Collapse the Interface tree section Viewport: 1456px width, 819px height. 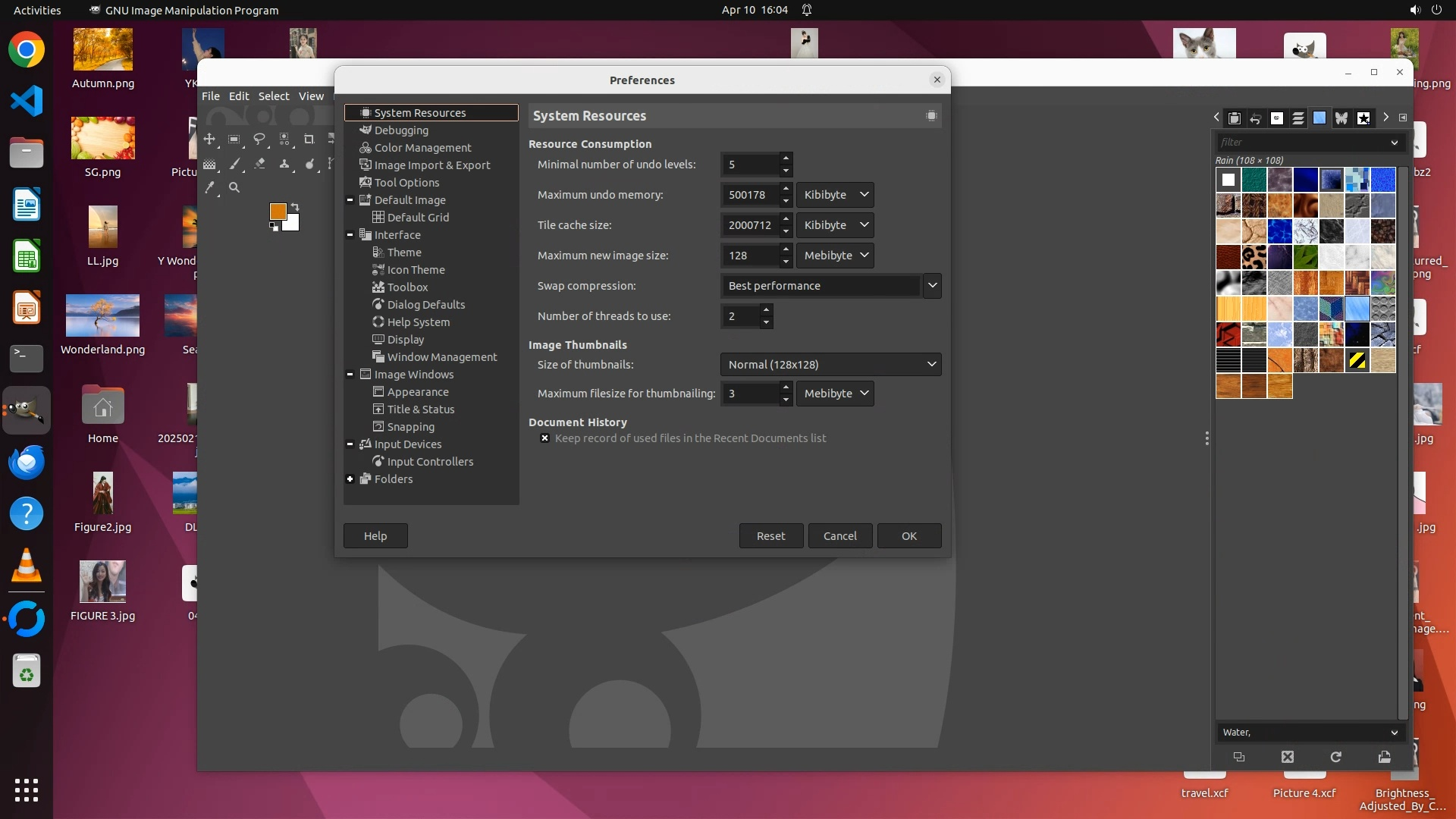tap(350, 235)
